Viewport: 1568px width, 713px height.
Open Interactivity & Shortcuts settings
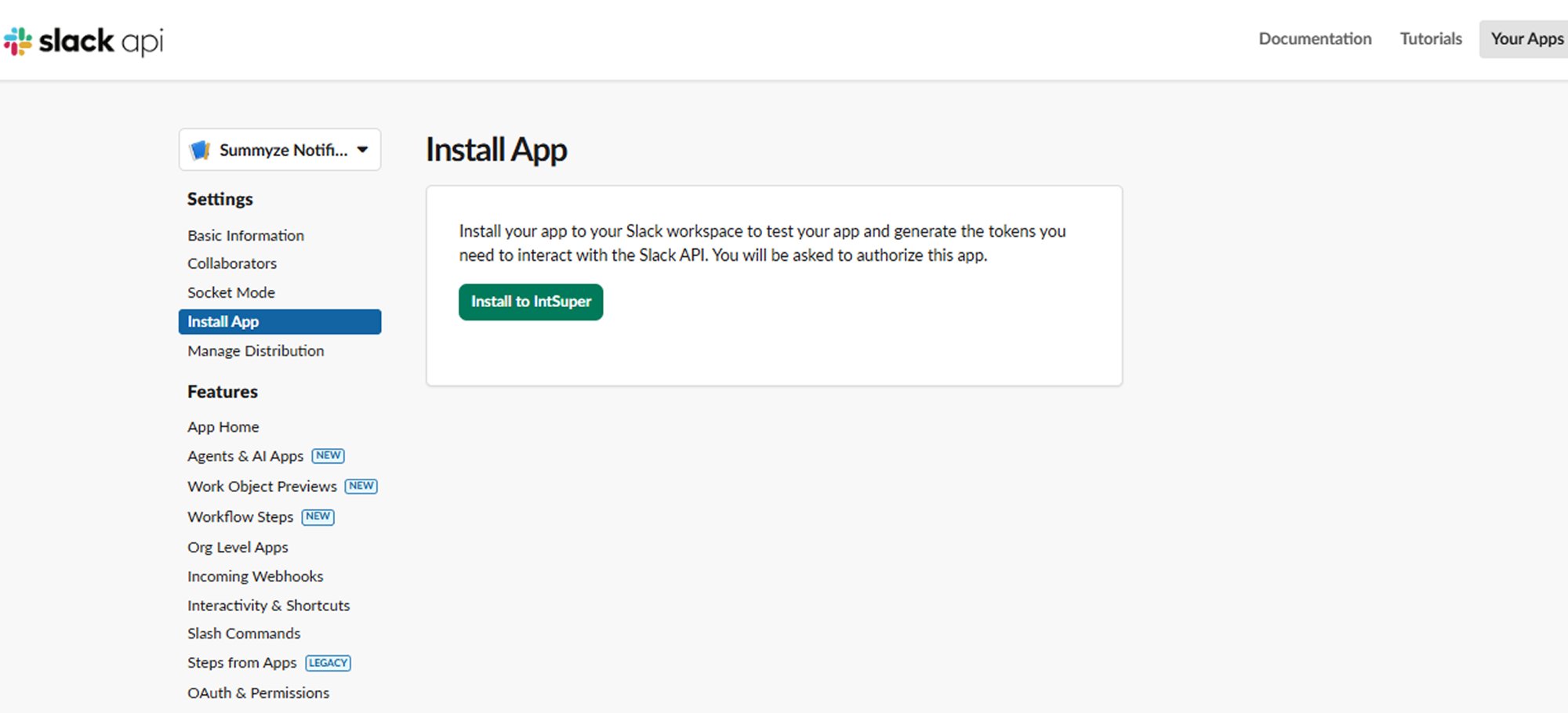point(268,605)
